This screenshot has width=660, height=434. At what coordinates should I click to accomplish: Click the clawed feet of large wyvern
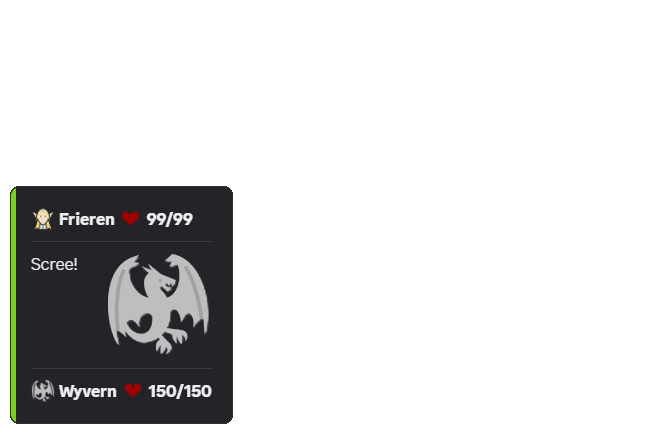click(170, 341)
